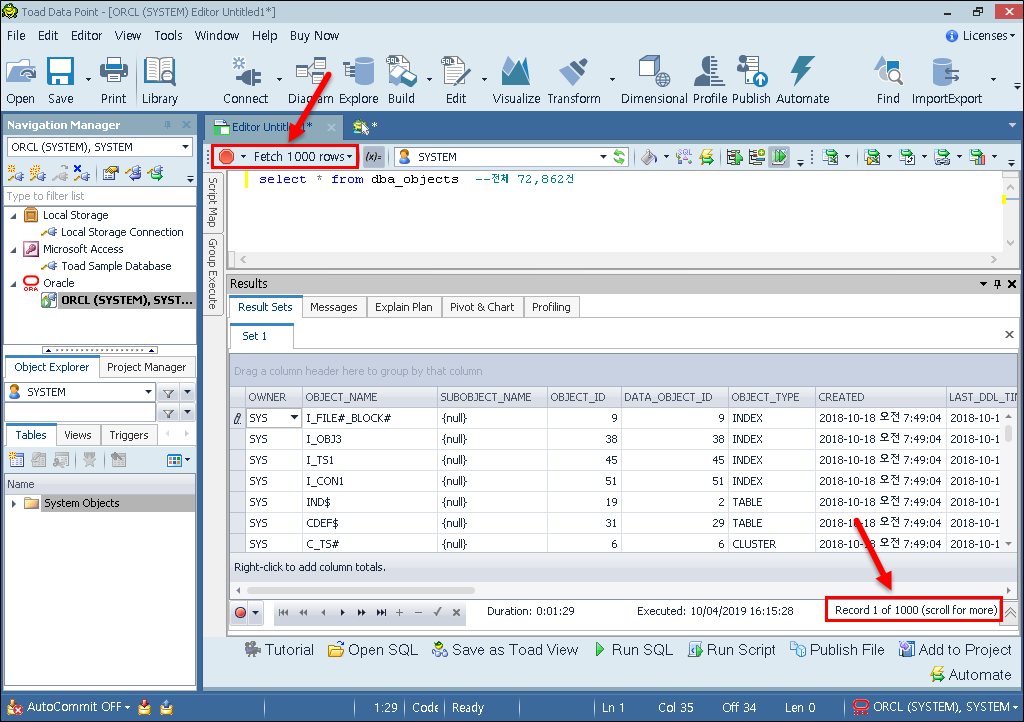Click the Visualize toolbar icon
This screenshot has height=722, width=1024.
pos(516,79)
